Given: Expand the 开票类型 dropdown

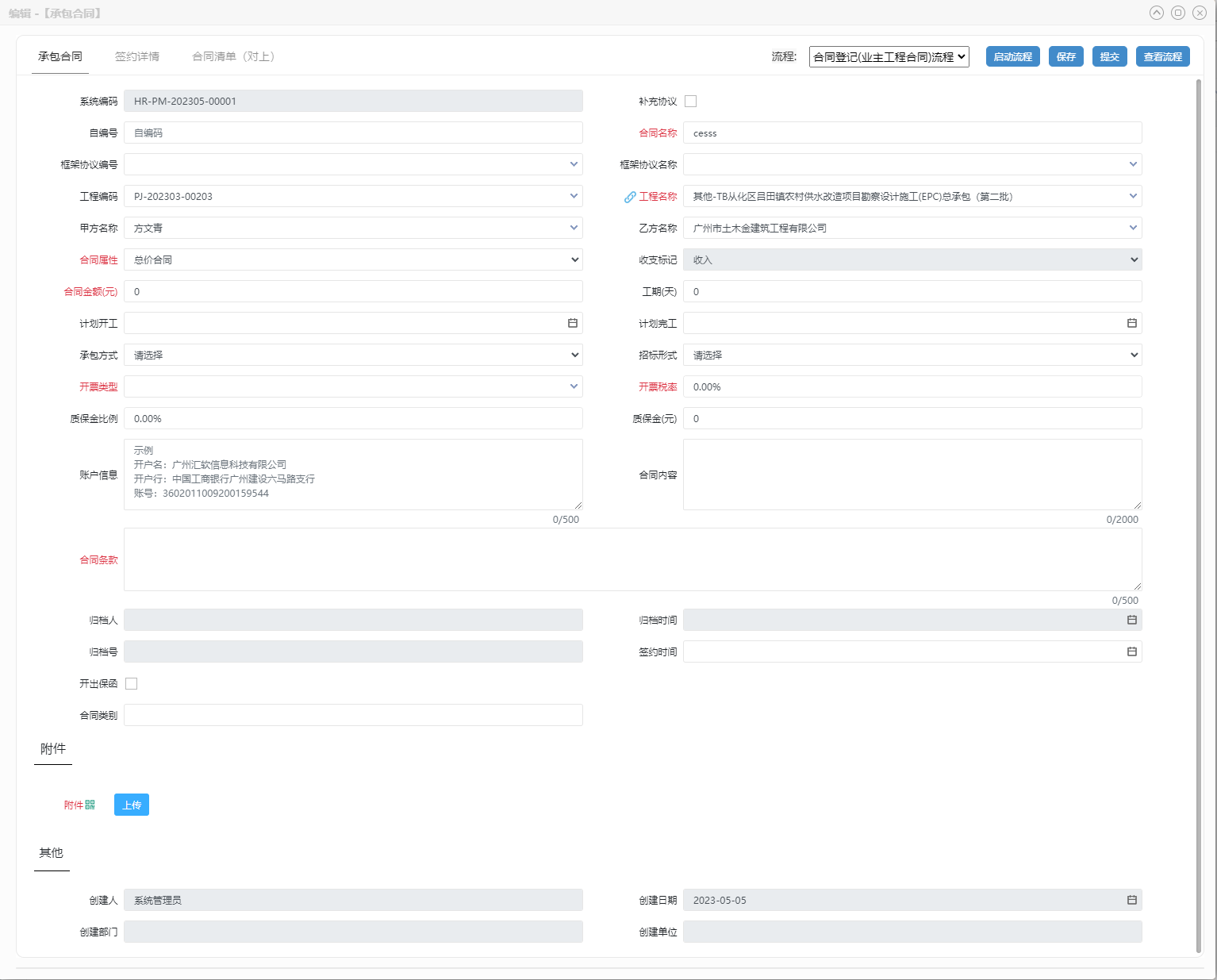Looking at the screenshot, I should [353, 386].
